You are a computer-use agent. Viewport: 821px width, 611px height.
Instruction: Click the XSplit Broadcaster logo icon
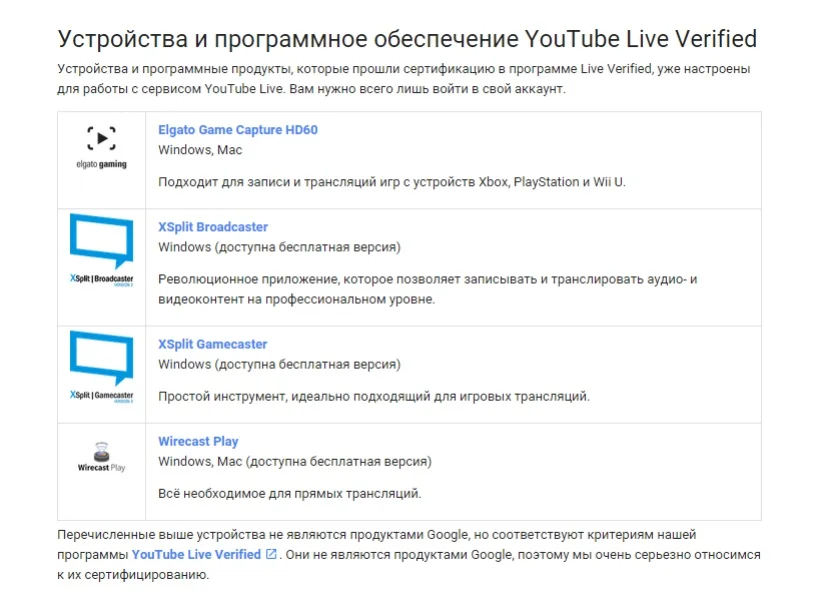pos(101,243)
